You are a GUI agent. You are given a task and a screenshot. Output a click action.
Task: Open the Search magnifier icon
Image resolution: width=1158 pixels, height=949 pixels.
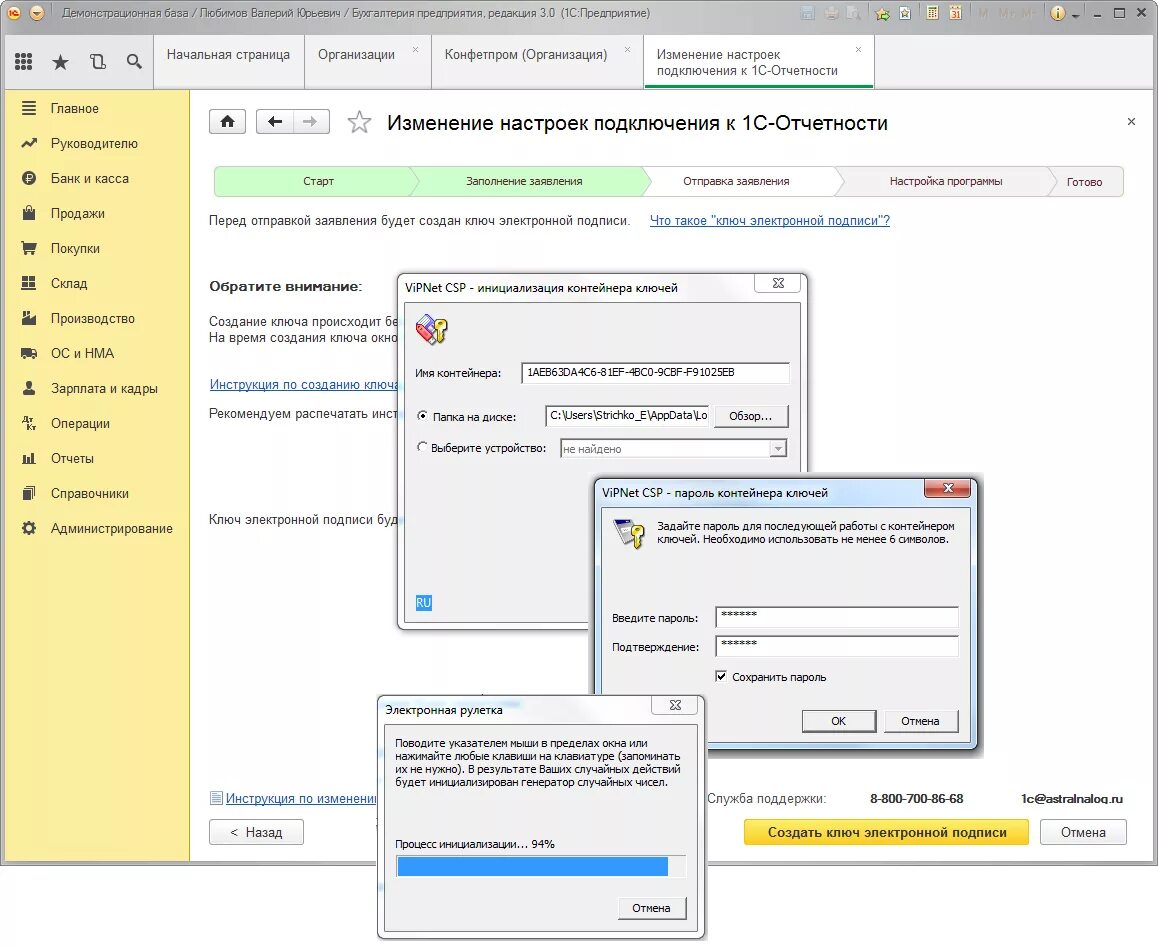click(134, 62)
